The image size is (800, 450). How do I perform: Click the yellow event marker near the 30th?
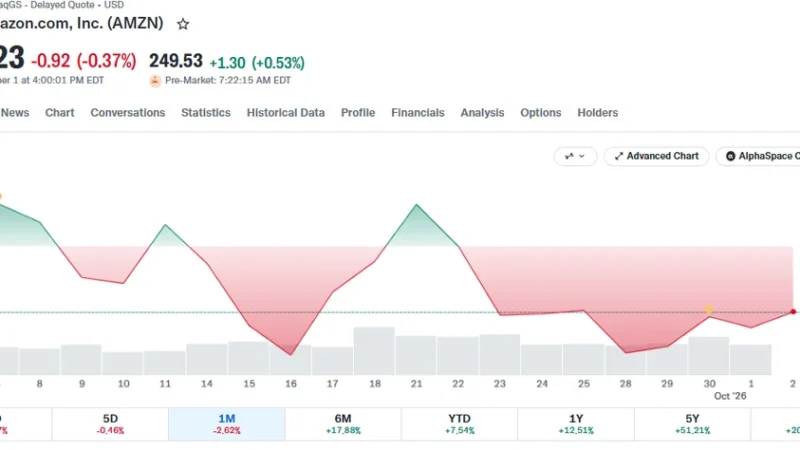coord(709,309)
